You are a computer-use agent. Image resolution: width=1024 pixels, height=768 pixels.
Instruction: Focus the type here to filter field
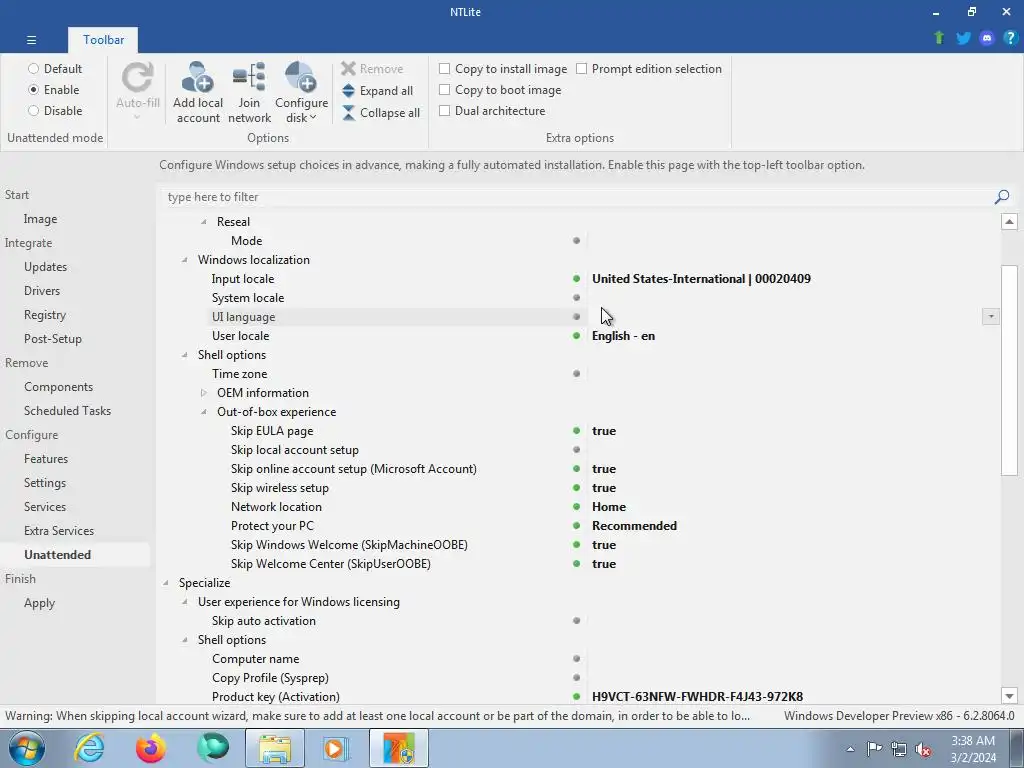pos(575,197)
